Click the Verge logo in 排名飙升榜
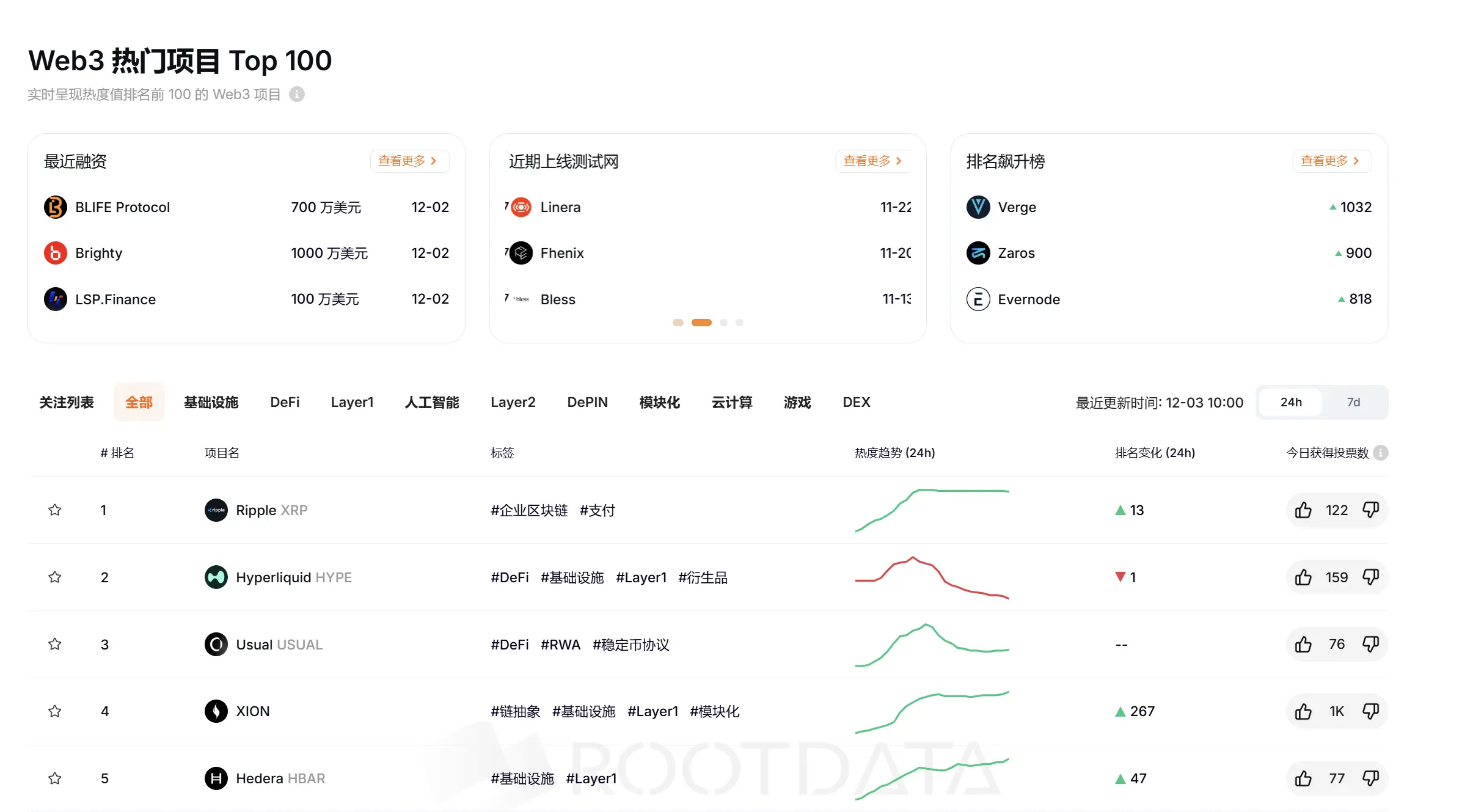 pyautogui.click(x=978, y=207)
